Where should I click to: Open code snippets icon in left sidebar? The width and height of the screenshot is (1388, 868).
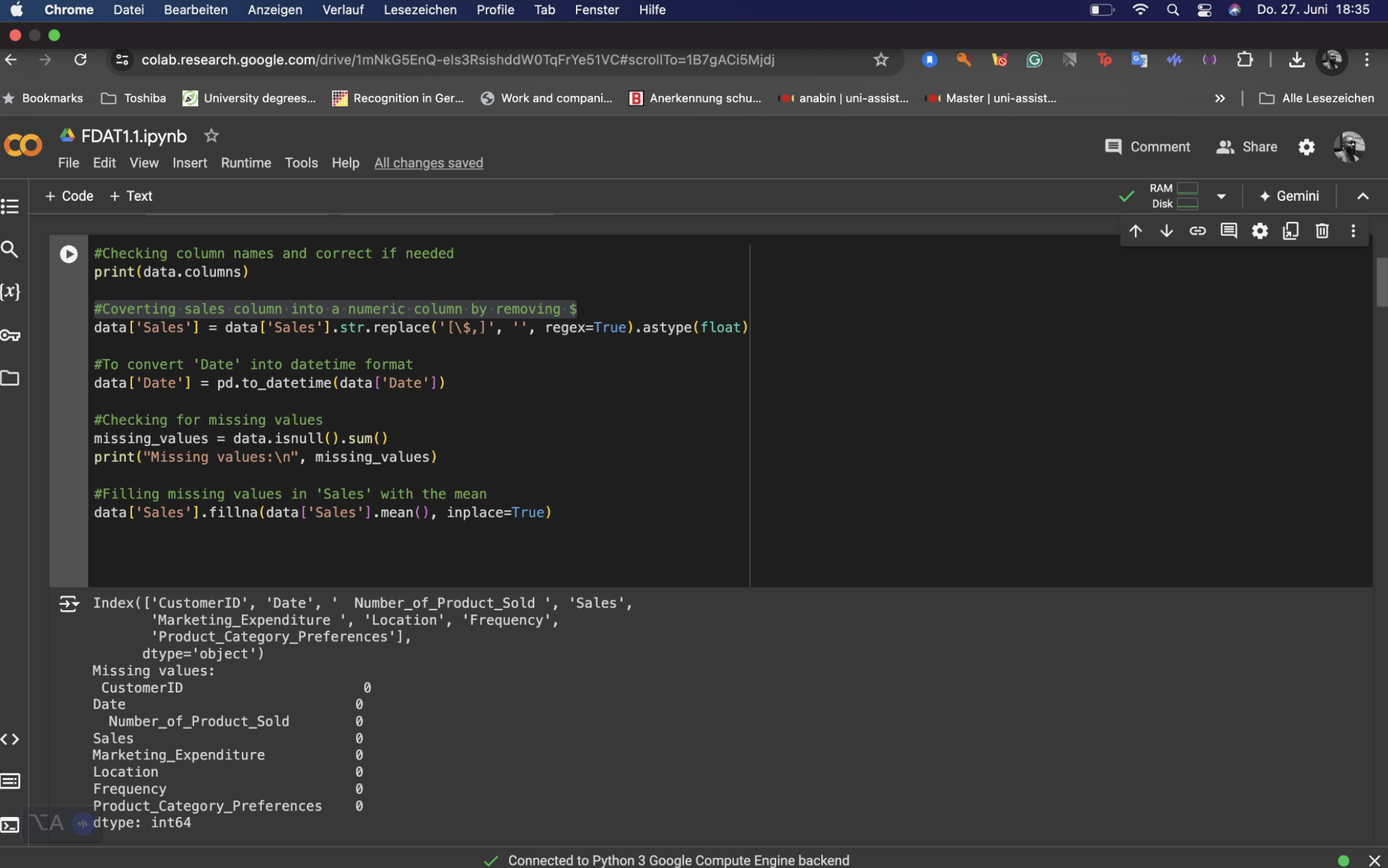pos(10,739)
